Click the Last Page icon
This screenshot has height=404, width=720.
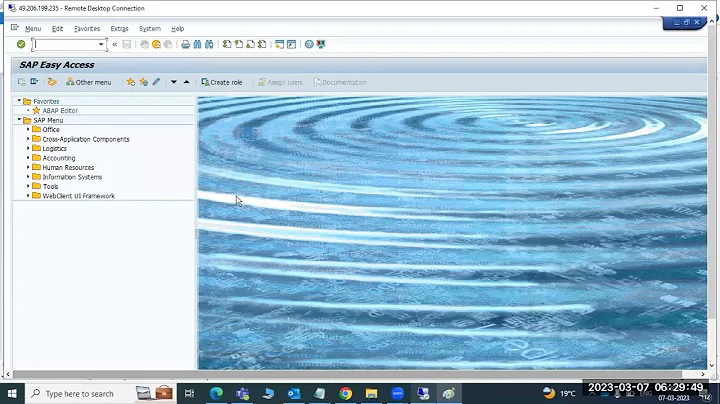pyautogui.click(x=262, y=44)
